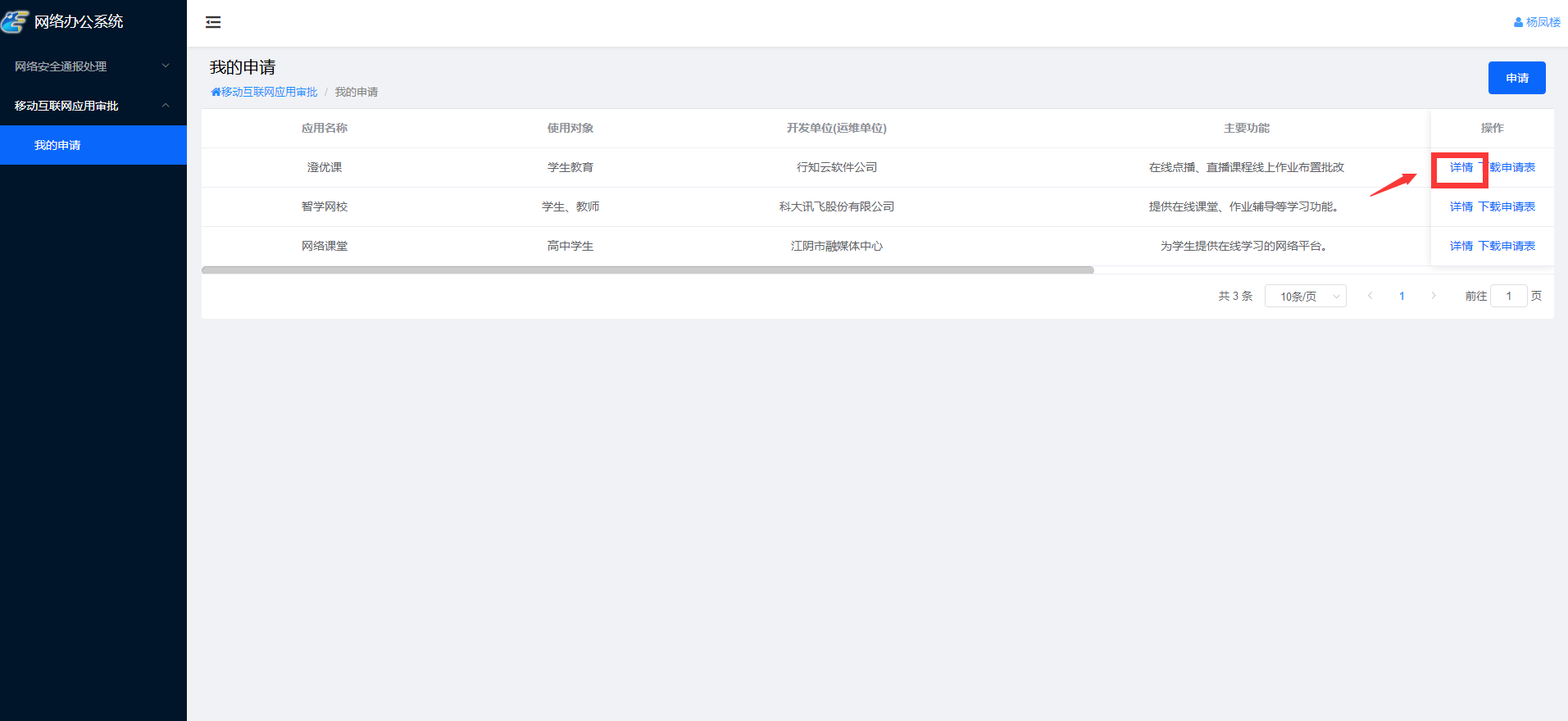The height and width of the screenshot is (721, 1568).
Task: Click the 开发单位(运维单位) column header
Action: [x=837, y=128]
